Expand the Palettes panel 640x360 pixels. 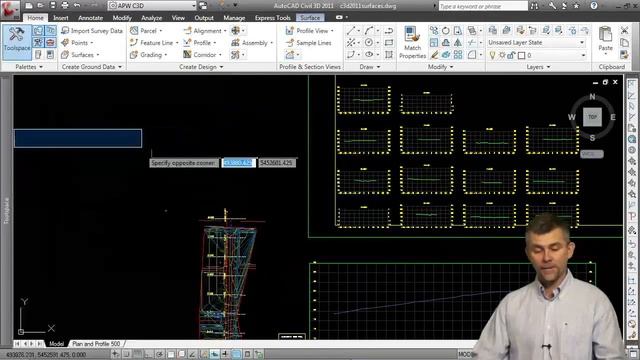click(29, 67)
